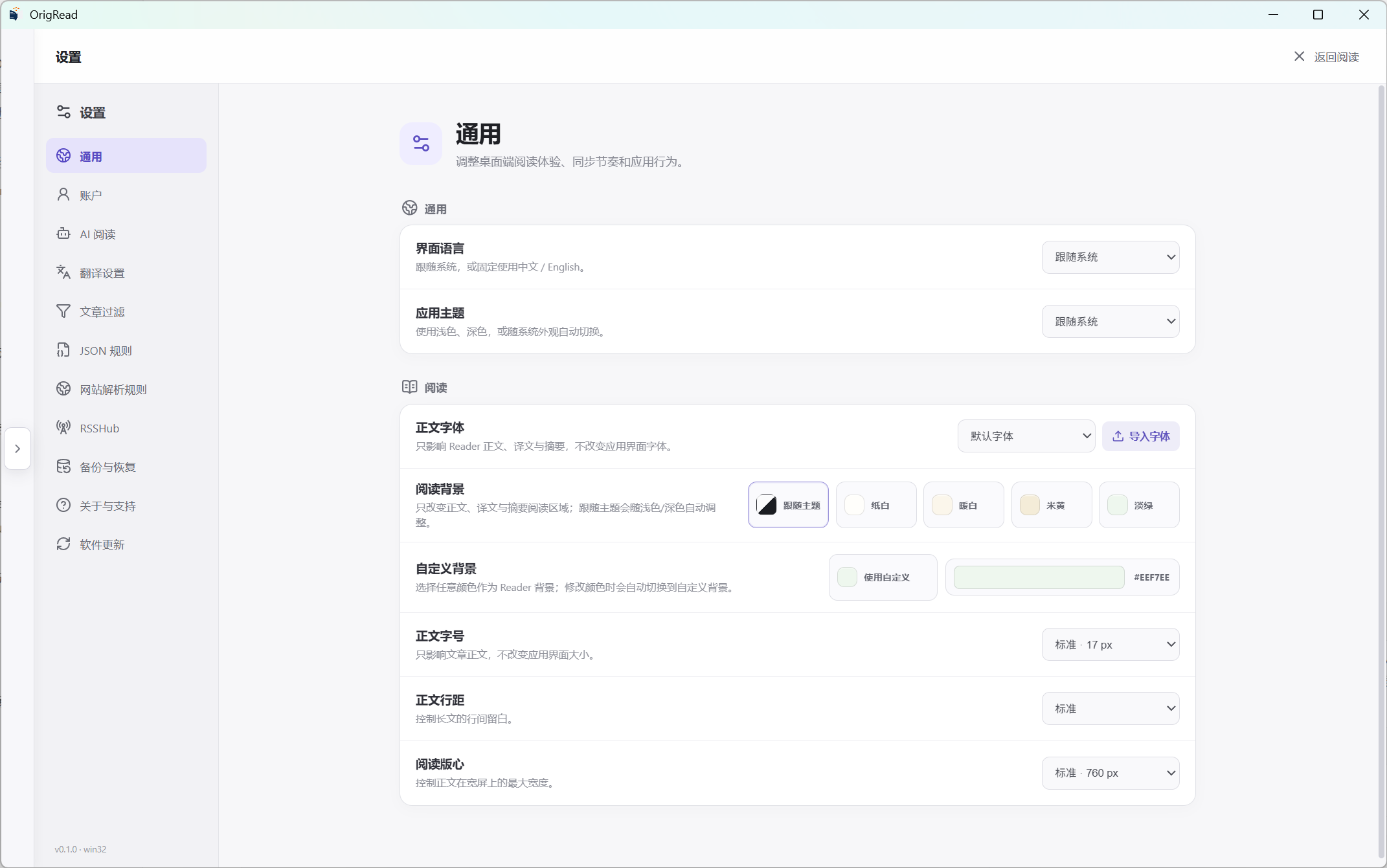Open the 通用 settings tab
The image size is (1387, 868).
click(x=126, y=156)
